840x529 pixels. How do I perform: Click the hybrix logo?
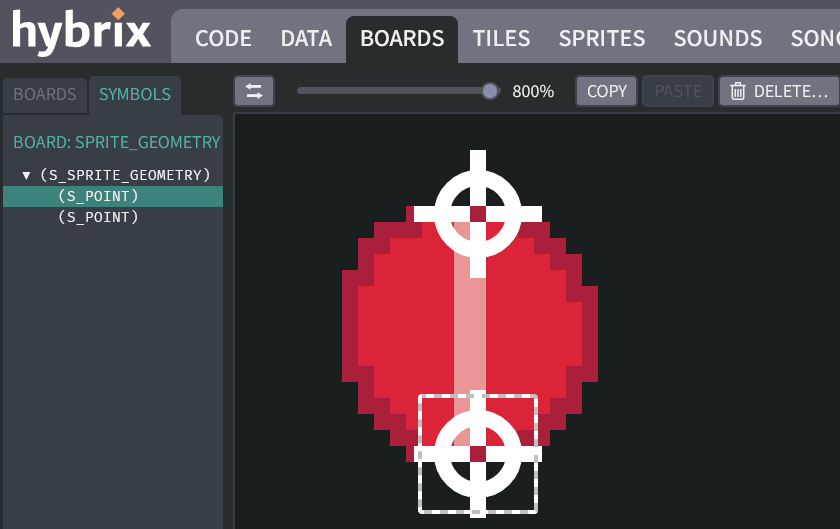pos(82,32)
